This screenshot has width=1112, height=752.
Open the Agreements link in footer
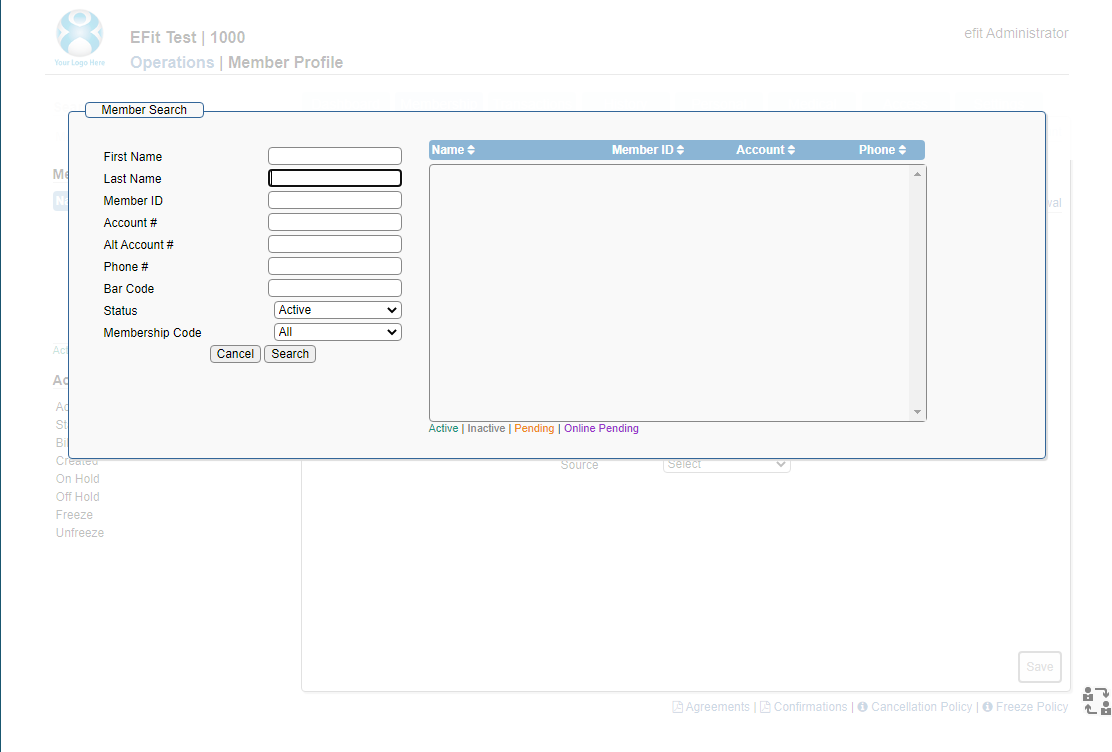[x=711, y=707]
